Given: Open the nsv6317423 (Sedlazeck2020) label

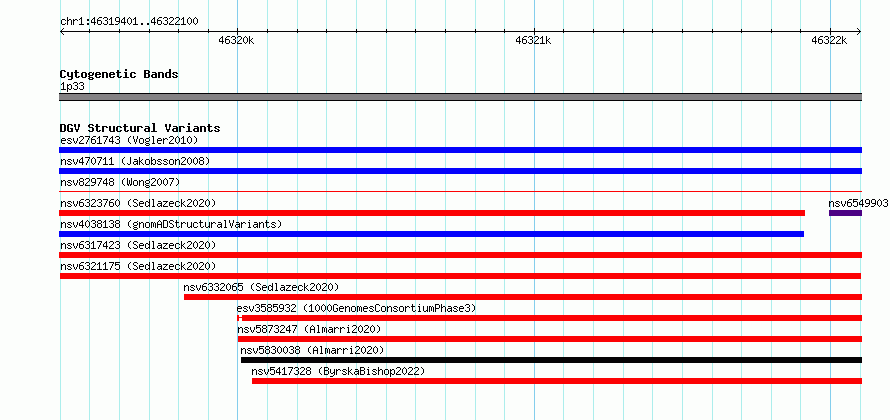Looking at the screenshot, I should [138, 245].
